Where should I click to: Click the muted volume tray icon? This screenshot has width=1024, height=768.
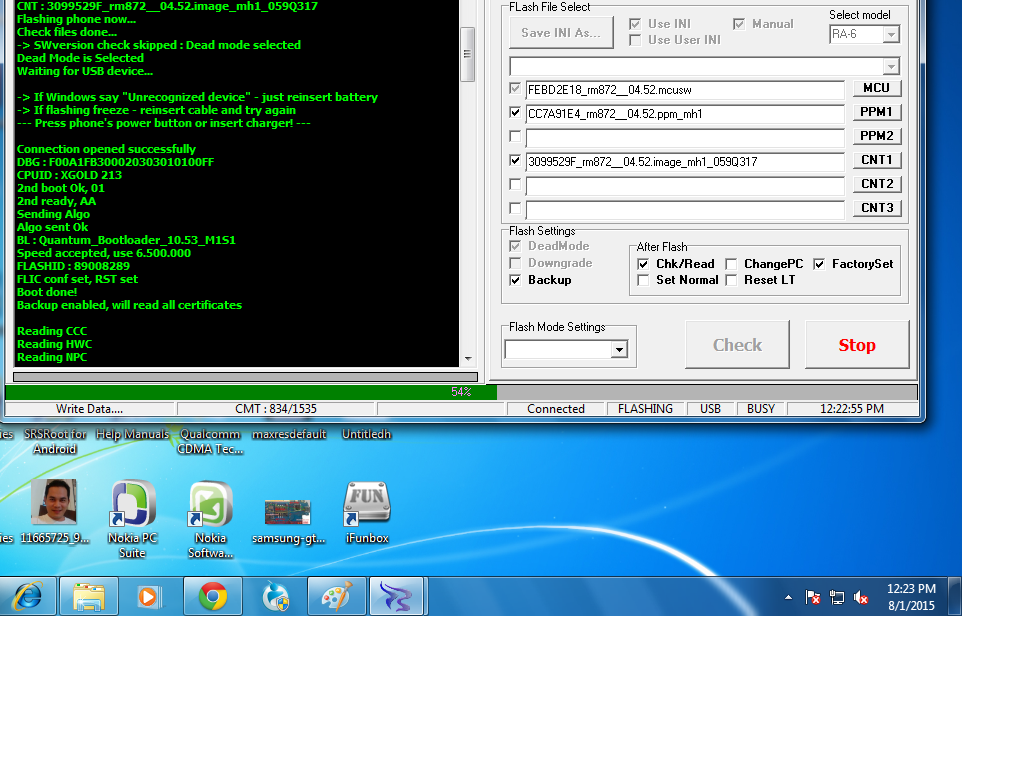tap(861, 598)
